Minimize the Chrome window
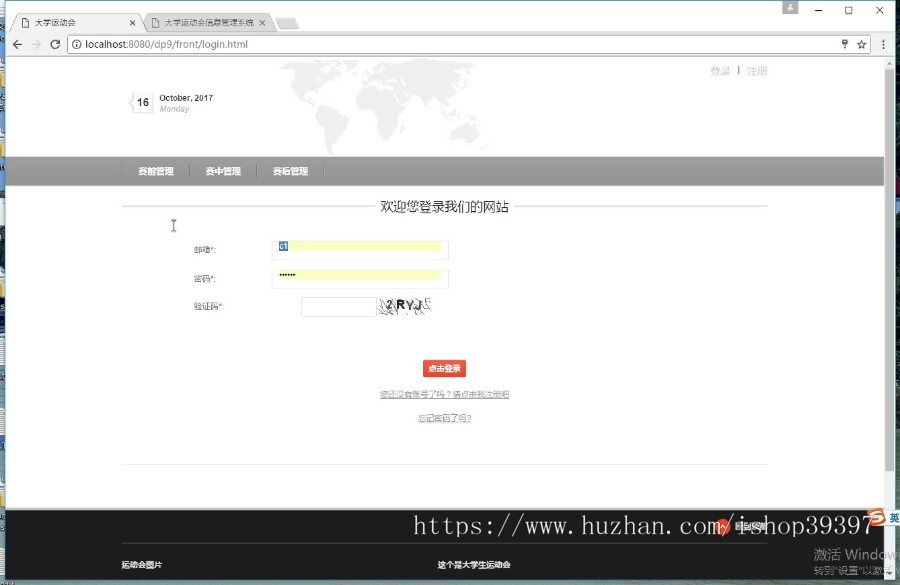This screenshot has height=585, width=900. [818, 10]
